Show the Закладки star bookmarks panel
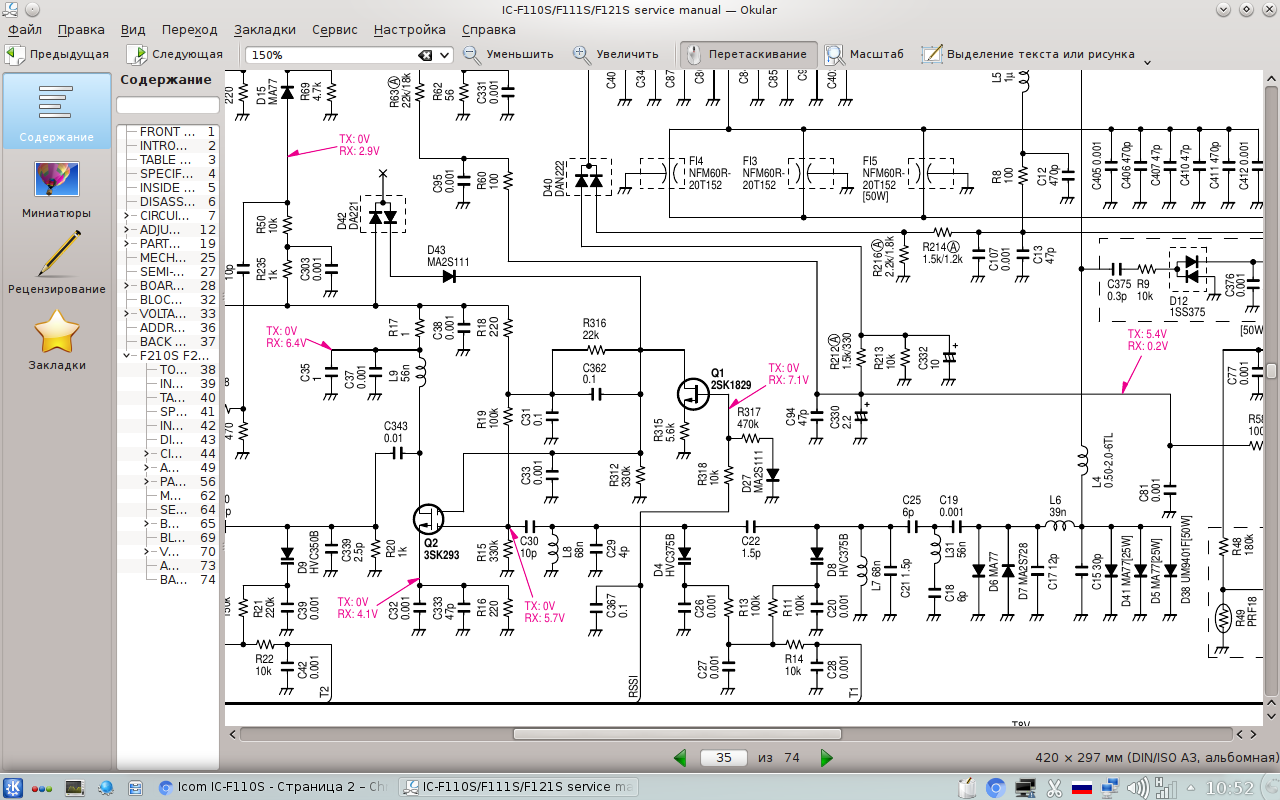Screen dimensions: 1280x800 [x=56, y=339]
